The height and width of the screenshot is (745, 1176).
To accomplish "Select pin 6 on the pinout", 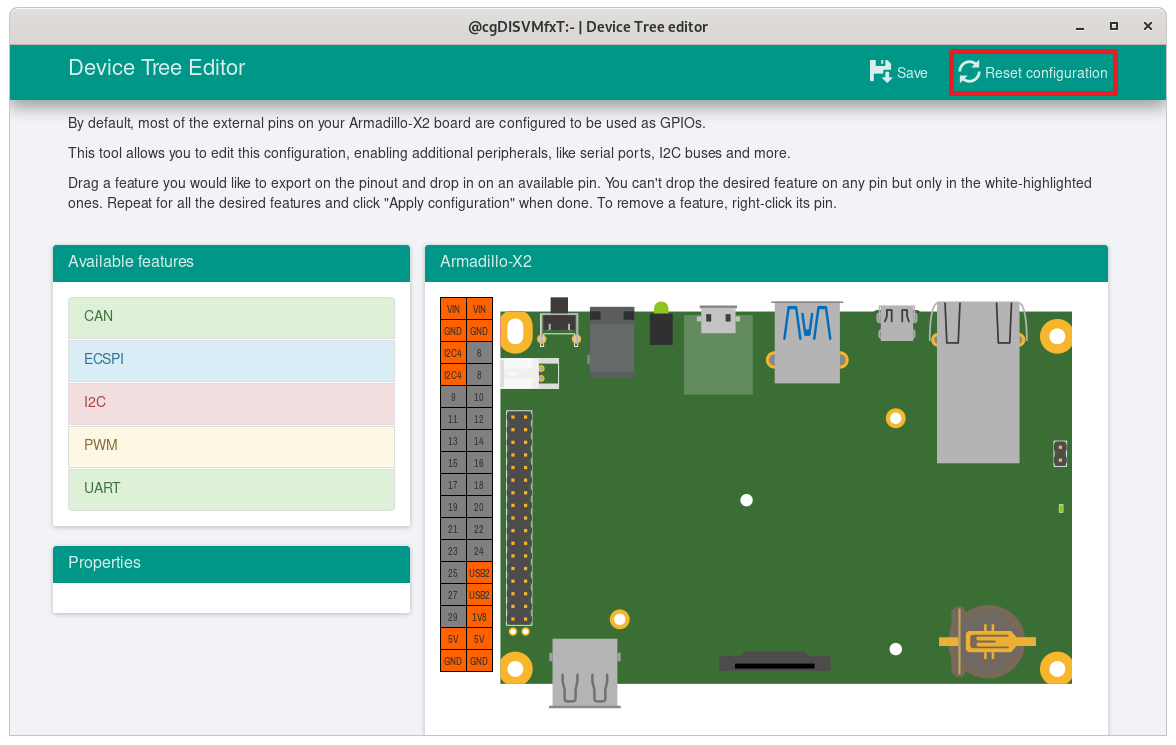I will tap(479, 353).
